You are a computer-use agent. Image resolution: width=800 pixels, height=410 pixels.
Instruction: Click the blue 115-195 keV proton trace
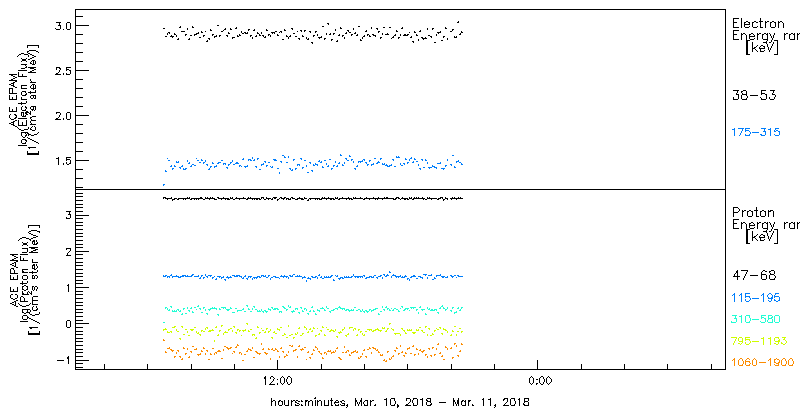pyautogui.click(x=312, y=276)
